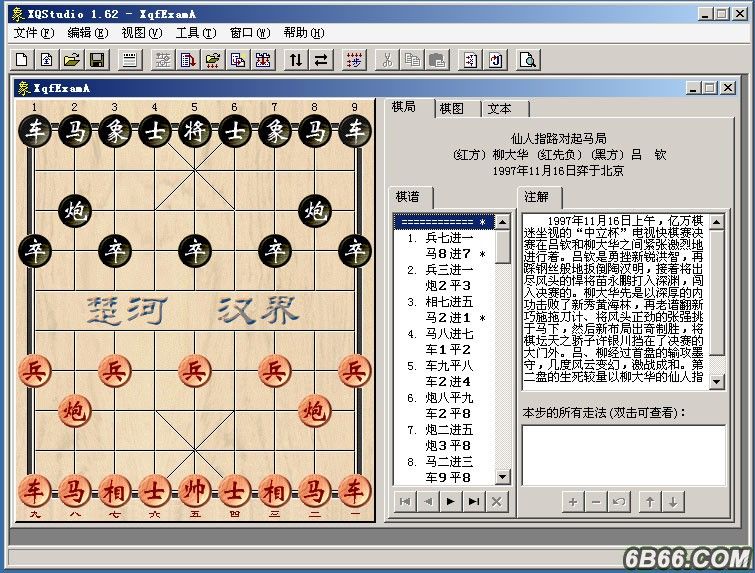Select move 马8进7 in the move list
This screenshot has height=573, width=755.
pos(448,253)
